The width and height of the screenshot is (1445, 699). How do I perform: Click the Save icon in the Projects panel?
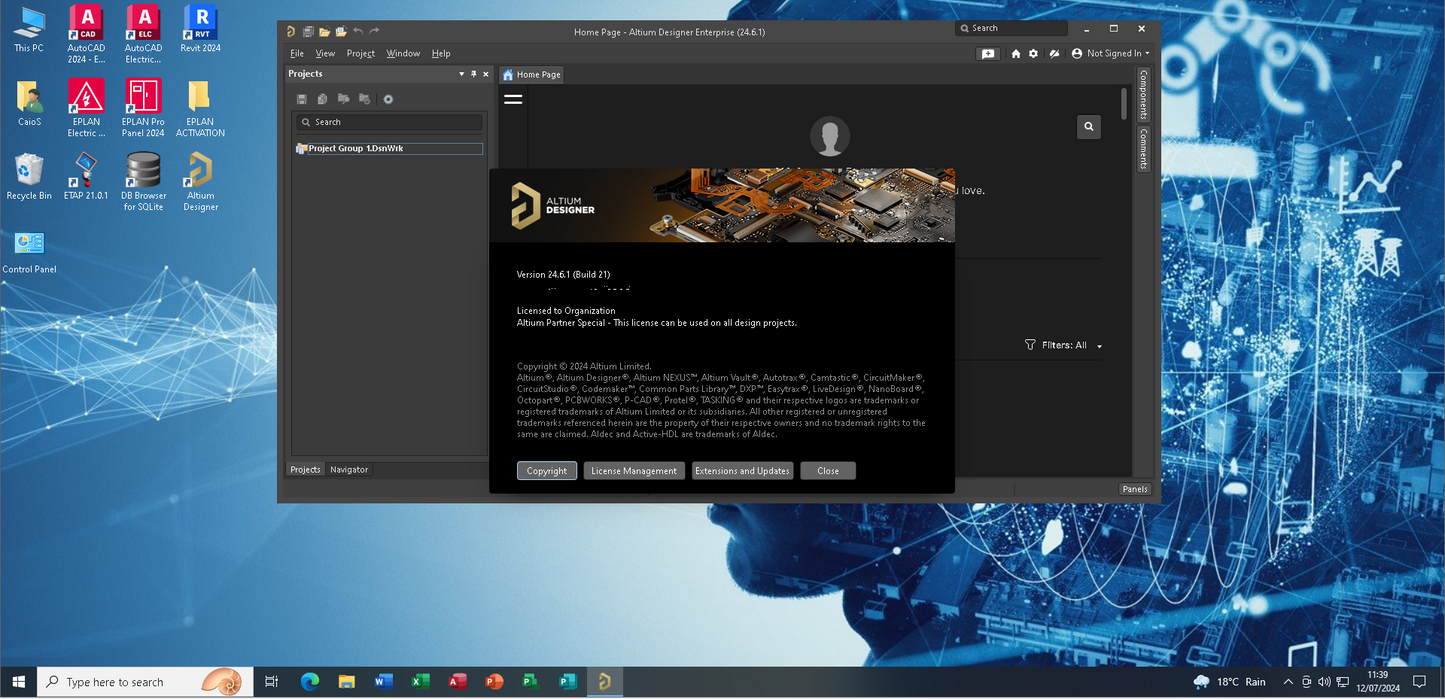[x=301, y=99]
